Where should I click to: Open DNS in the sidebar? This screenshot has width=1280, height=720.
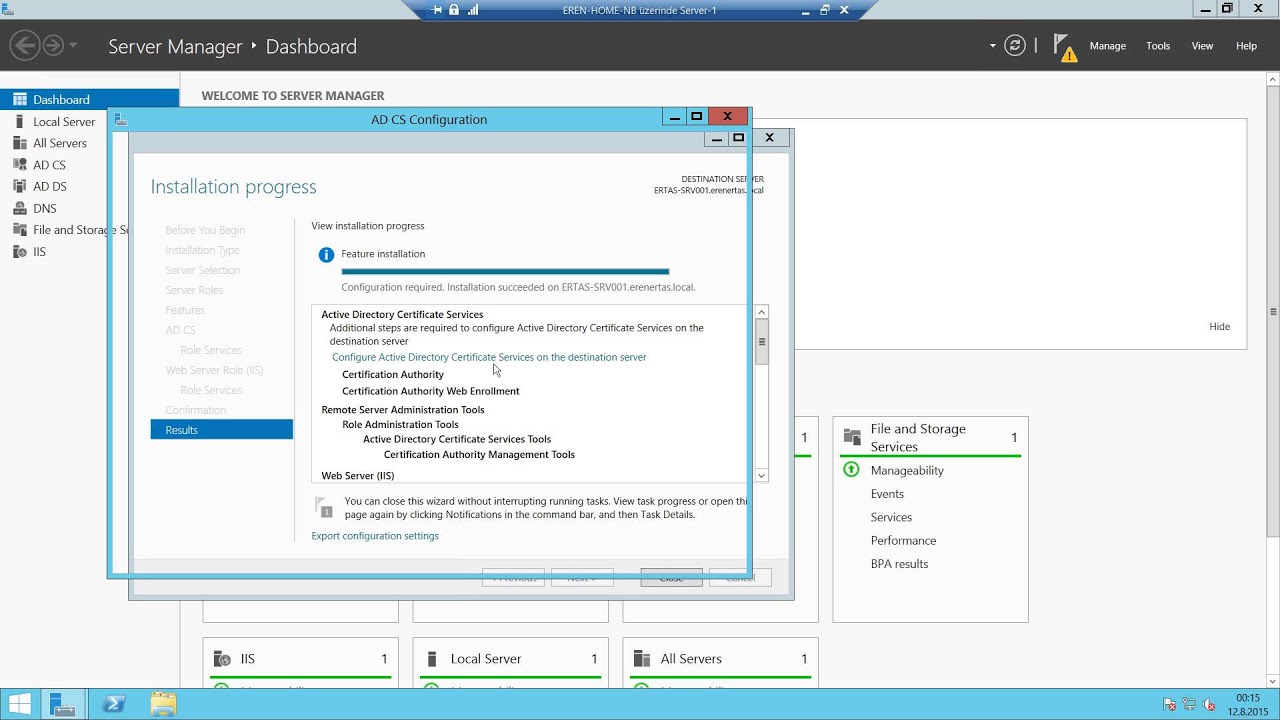45,208
